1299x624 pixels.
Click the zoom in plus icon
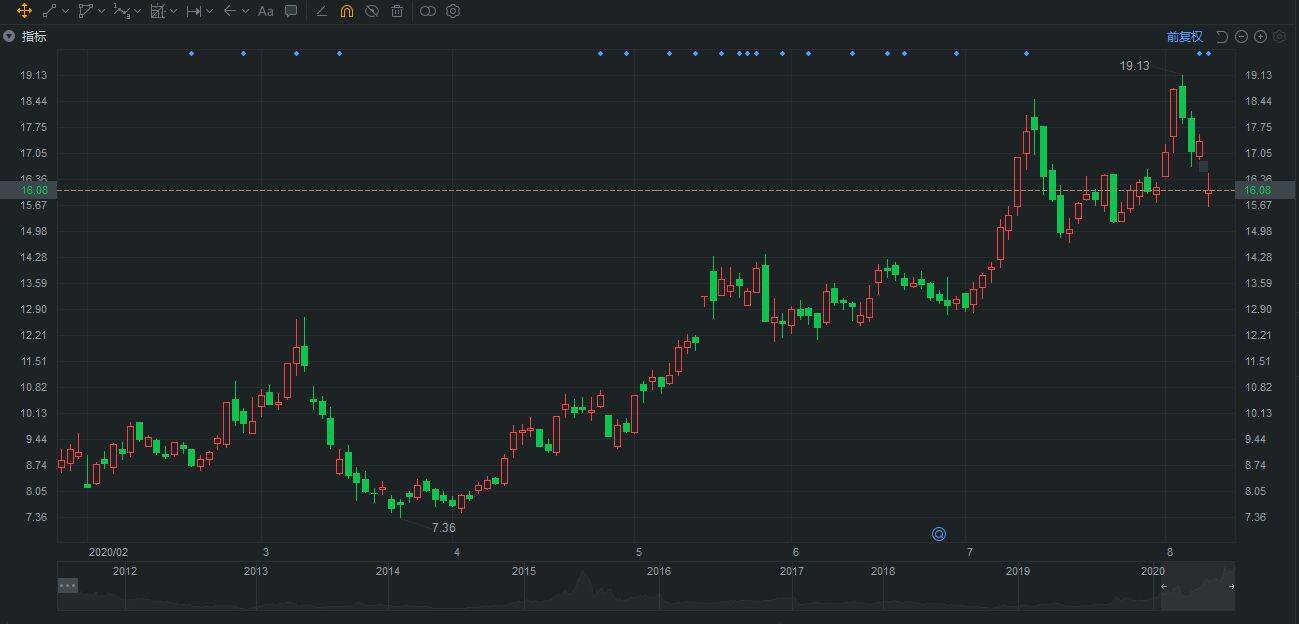click(x=1260, y=37)
